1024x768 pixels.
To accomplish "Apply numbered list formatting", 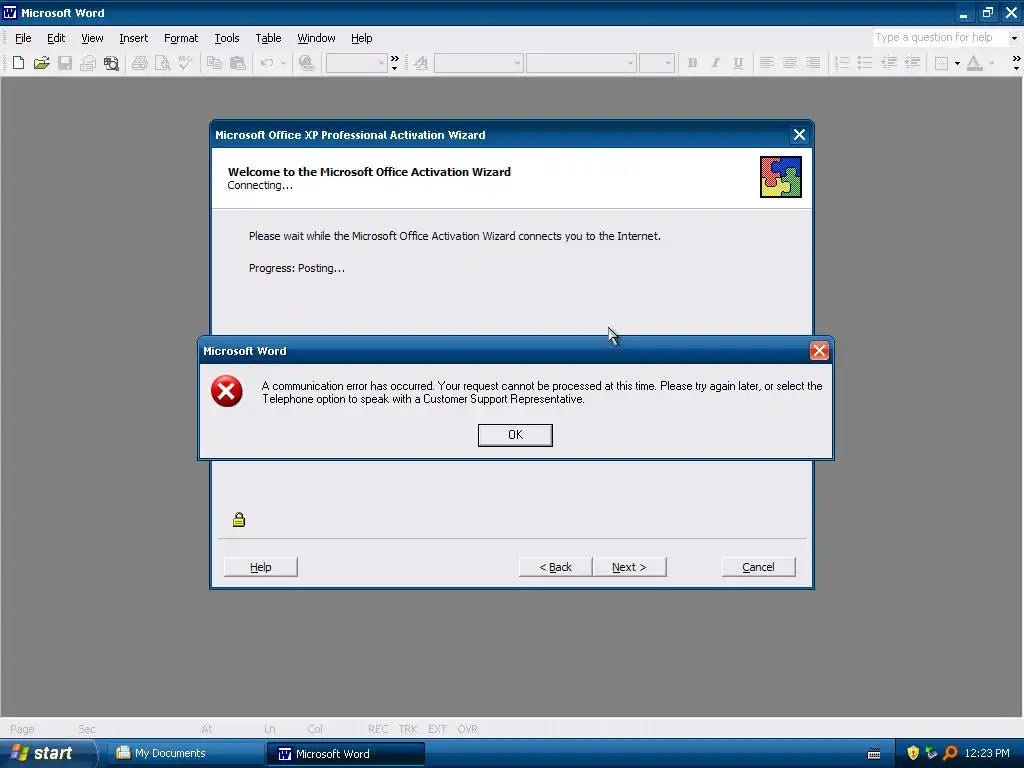I will [842, 63].
